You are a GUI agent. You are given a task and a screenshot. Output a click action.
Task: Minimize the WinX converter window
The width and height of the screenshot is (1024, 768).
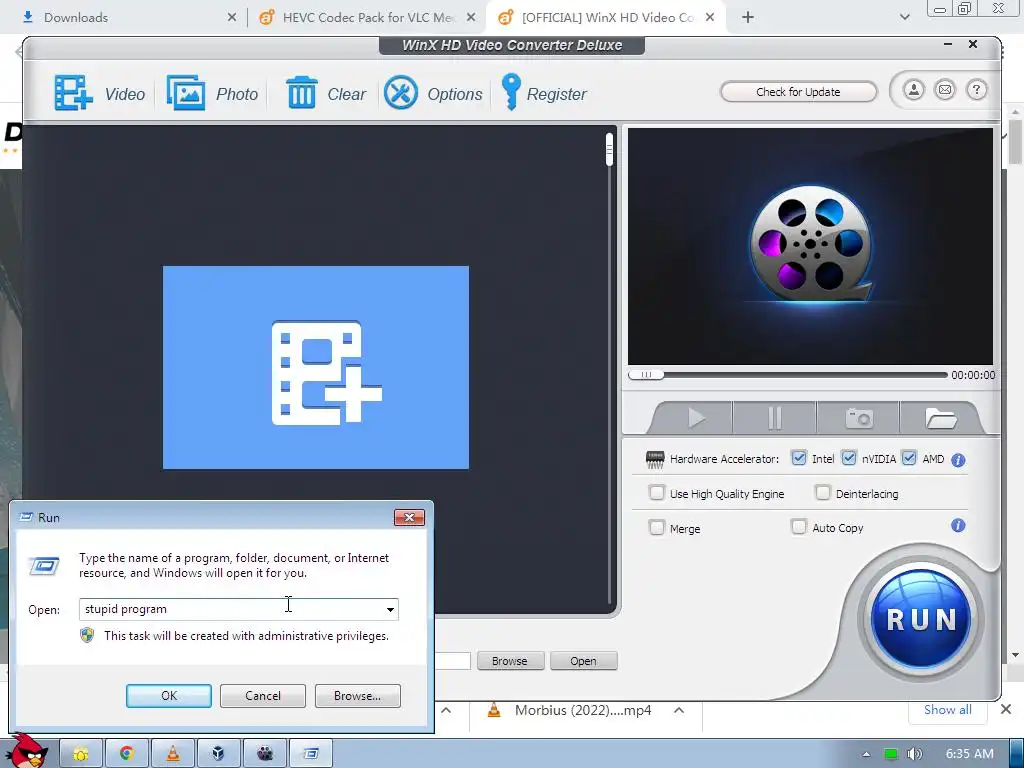[948, 44]
